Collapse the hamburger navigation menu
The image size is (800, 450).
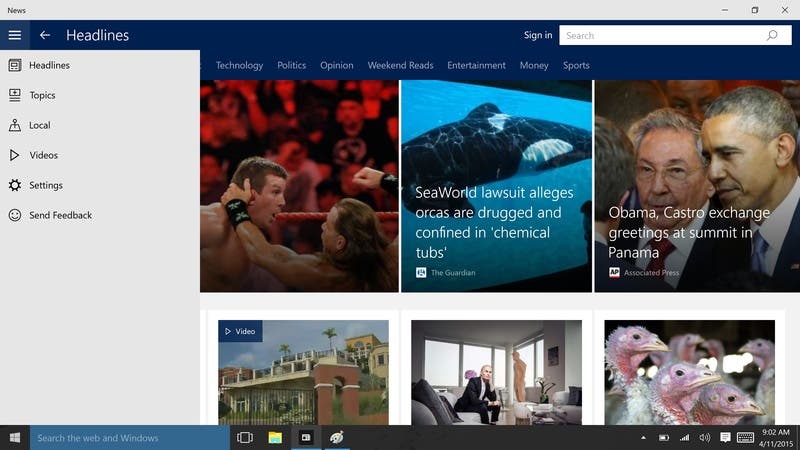pyautogui.click(x=15, y=35)
